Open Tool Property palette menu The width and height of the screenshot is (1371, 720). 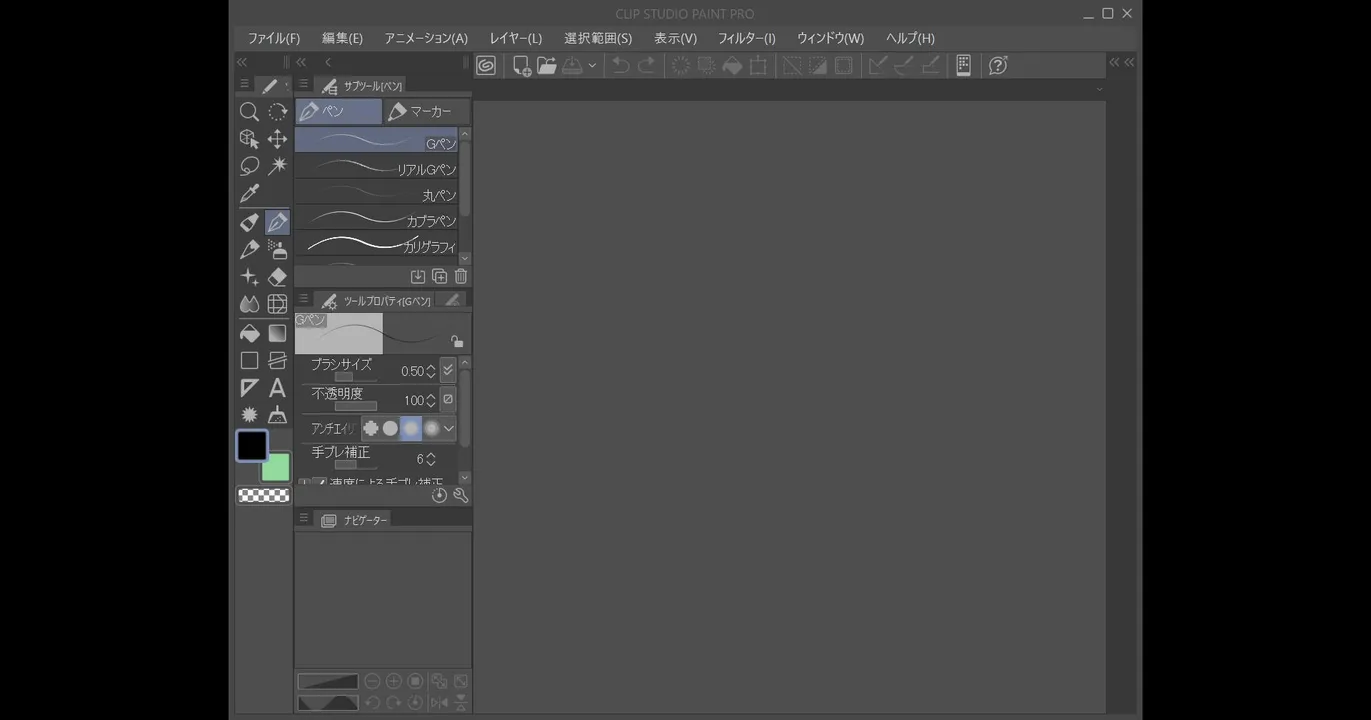303,299
